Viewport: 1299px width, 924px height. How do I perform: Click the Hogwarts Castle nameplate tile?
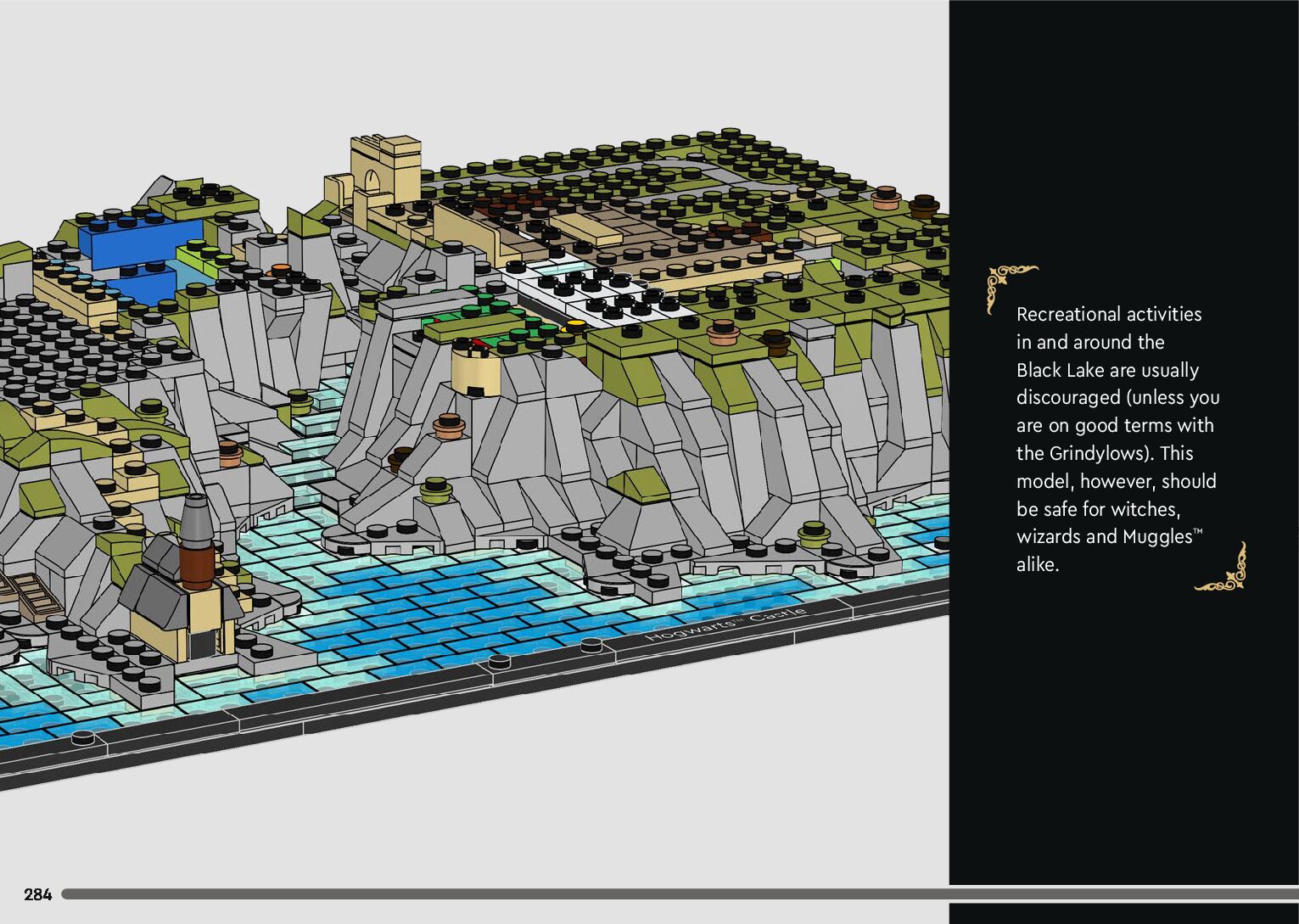pos(725,624)
